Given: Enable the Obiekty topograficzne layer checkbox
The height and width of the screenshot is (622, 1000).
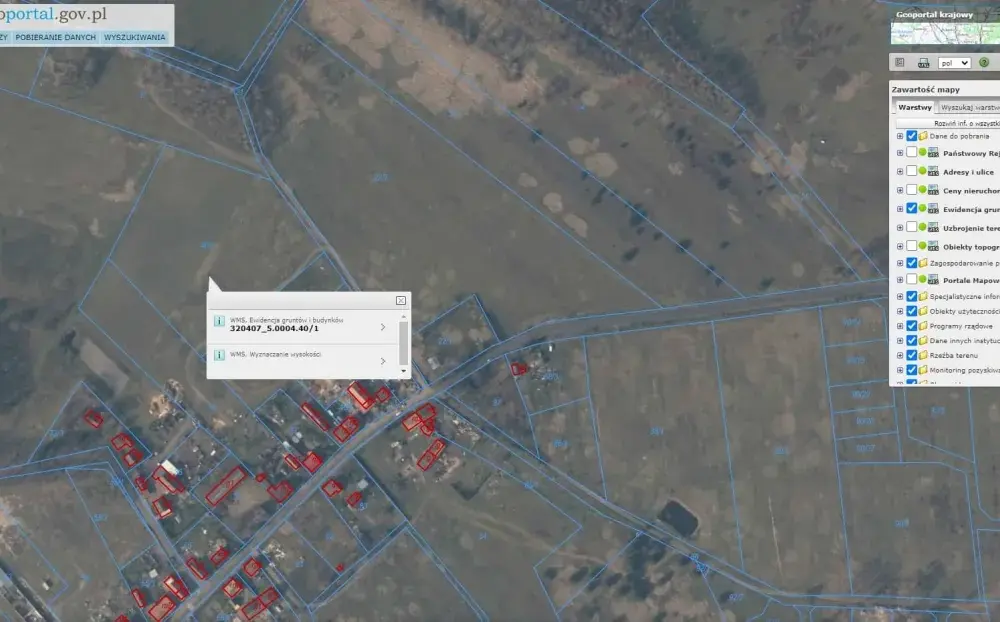Looking at the screenshot, I should [x=911, y=246].
